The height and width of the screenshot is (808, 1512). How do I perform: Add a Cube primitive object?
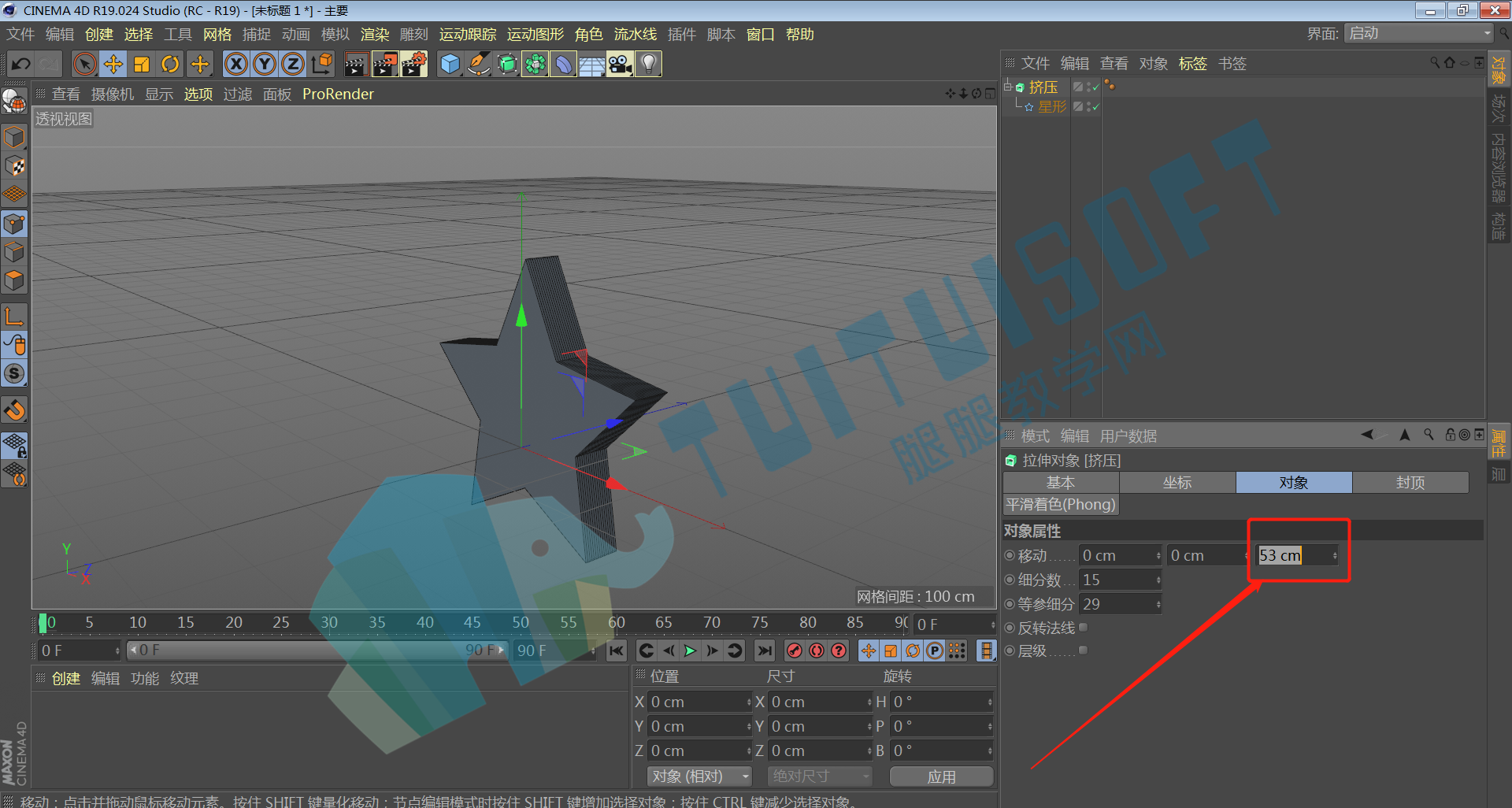pyautogui.click(x=450, y=65)
